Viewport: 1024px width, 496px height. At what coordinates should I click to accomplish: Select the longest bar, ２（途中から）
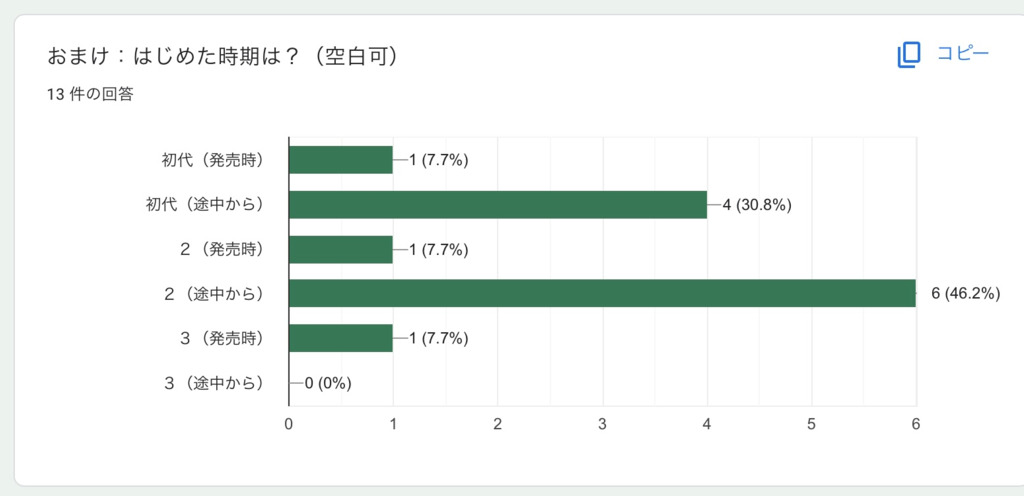pyautogui.click(x=602, y=293)
